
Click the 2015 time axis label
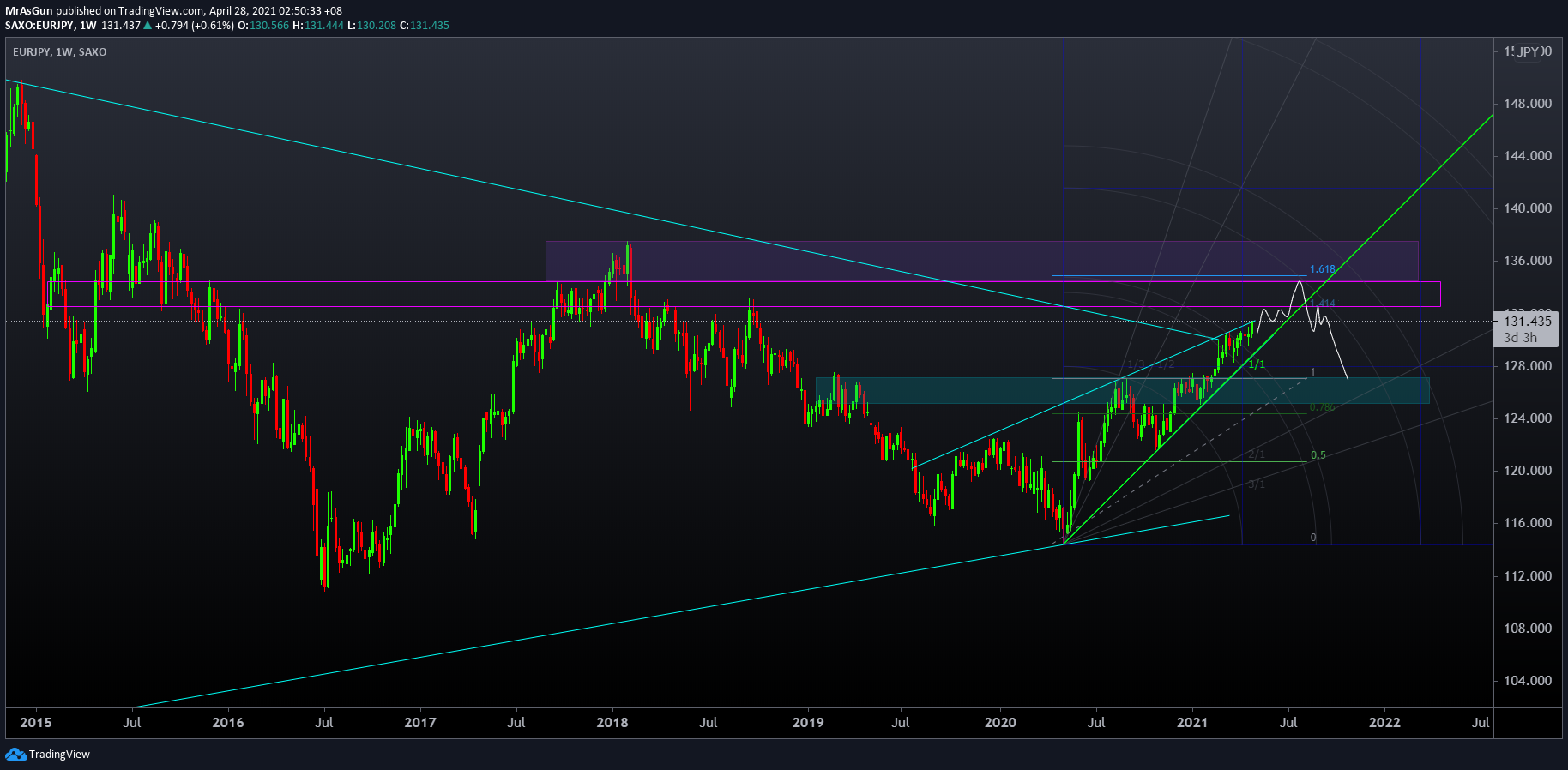pyautogui.click(x=36, y=723)
